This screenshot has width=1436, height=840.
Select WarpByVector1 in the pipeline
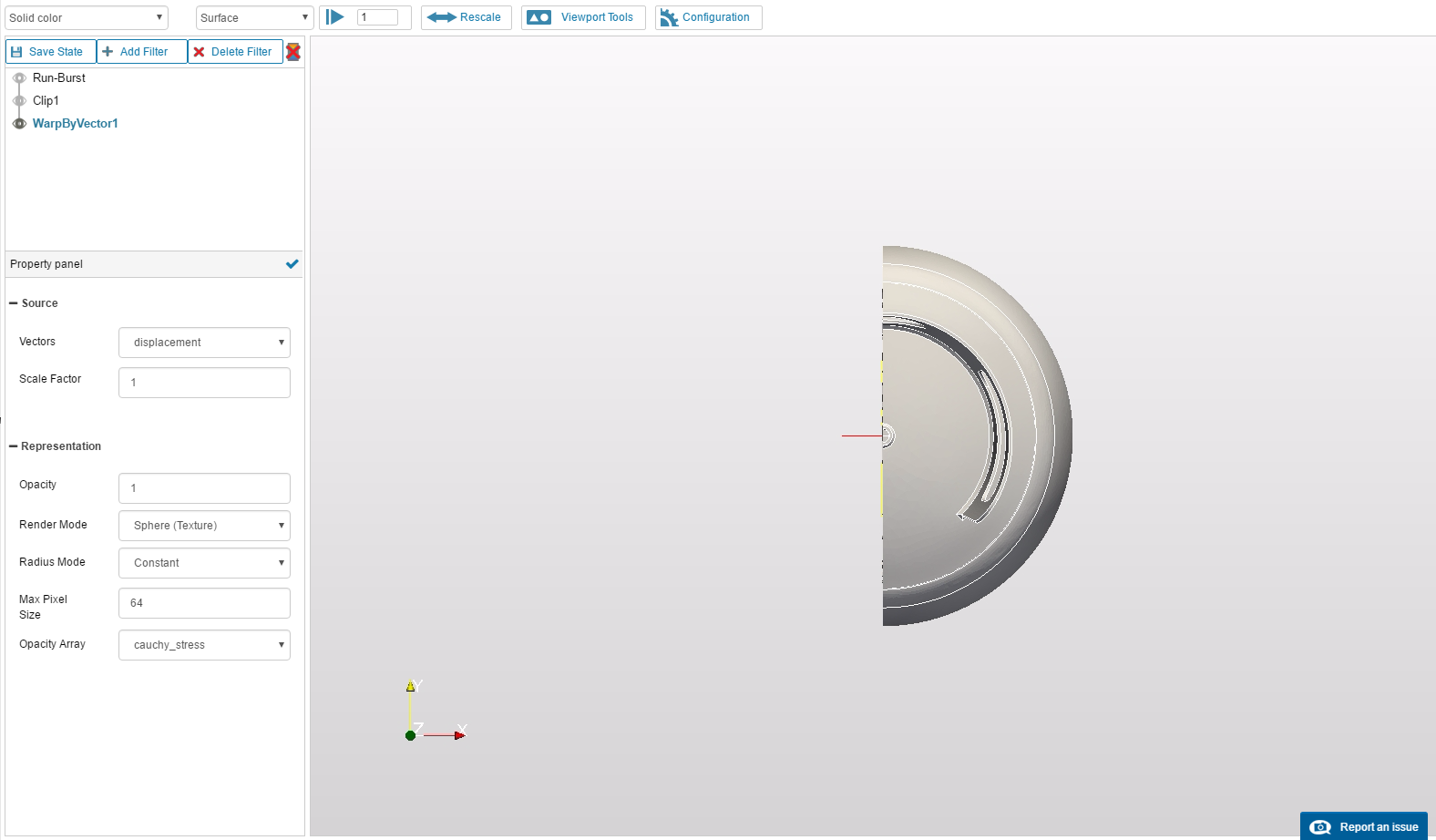pyautogui.click(x=76, y=124)
